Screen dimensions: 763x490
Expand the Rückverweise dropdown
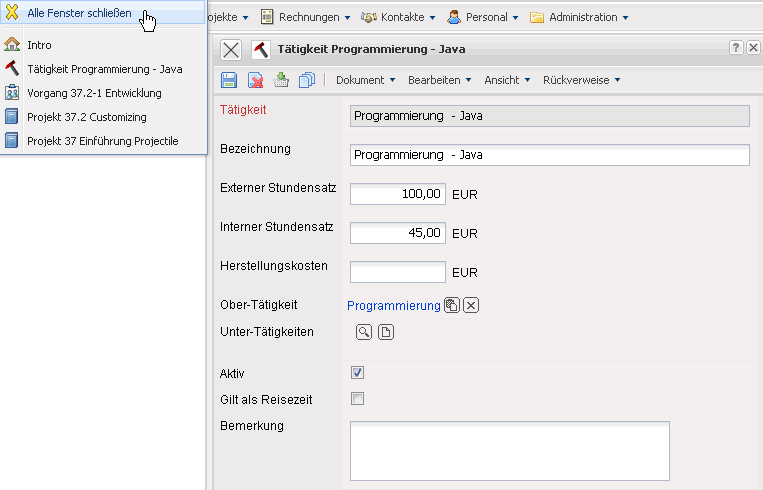(x=582, y=80)
